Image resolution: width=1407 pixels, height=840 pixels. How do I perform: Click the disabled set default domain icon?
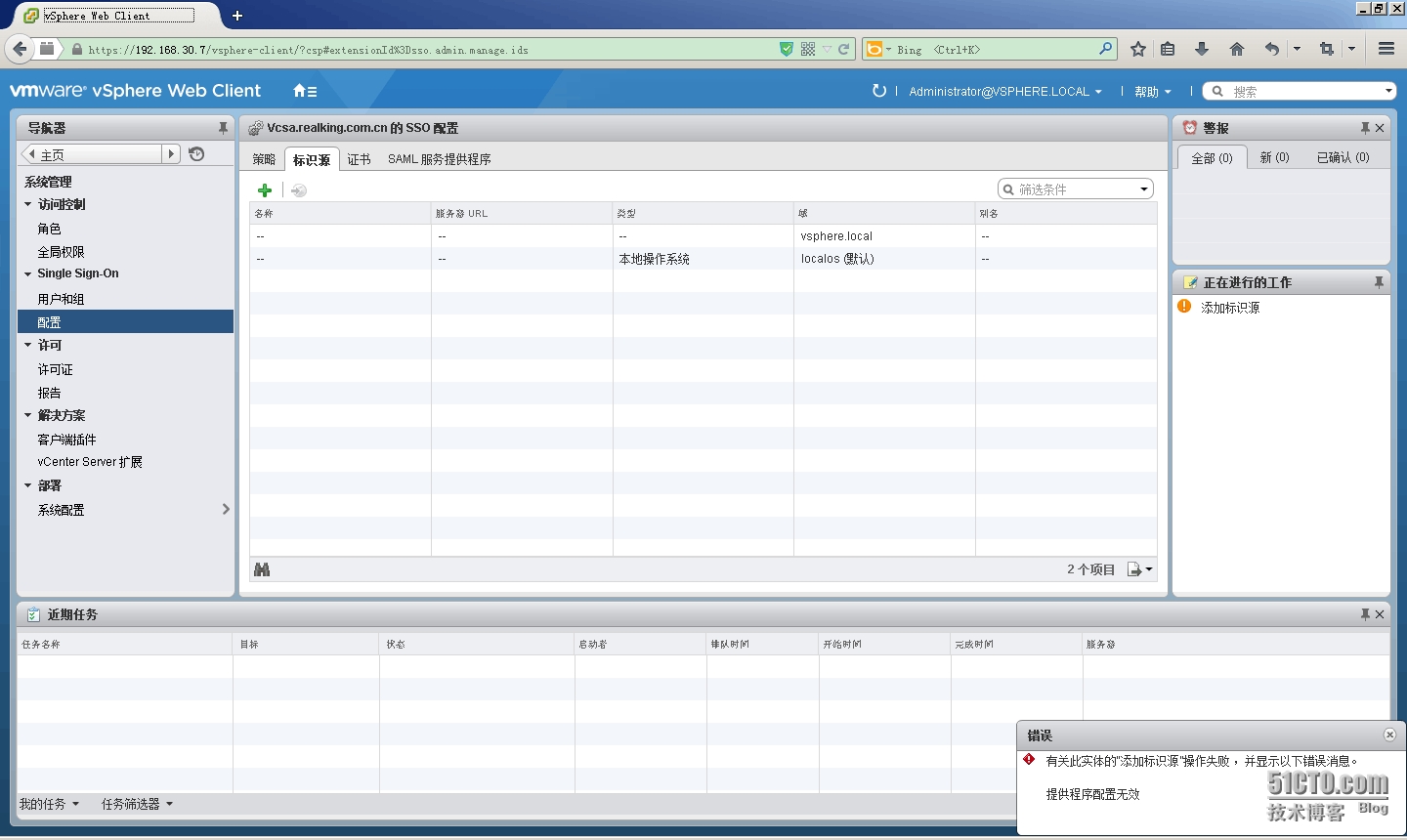tap(299, 190)
